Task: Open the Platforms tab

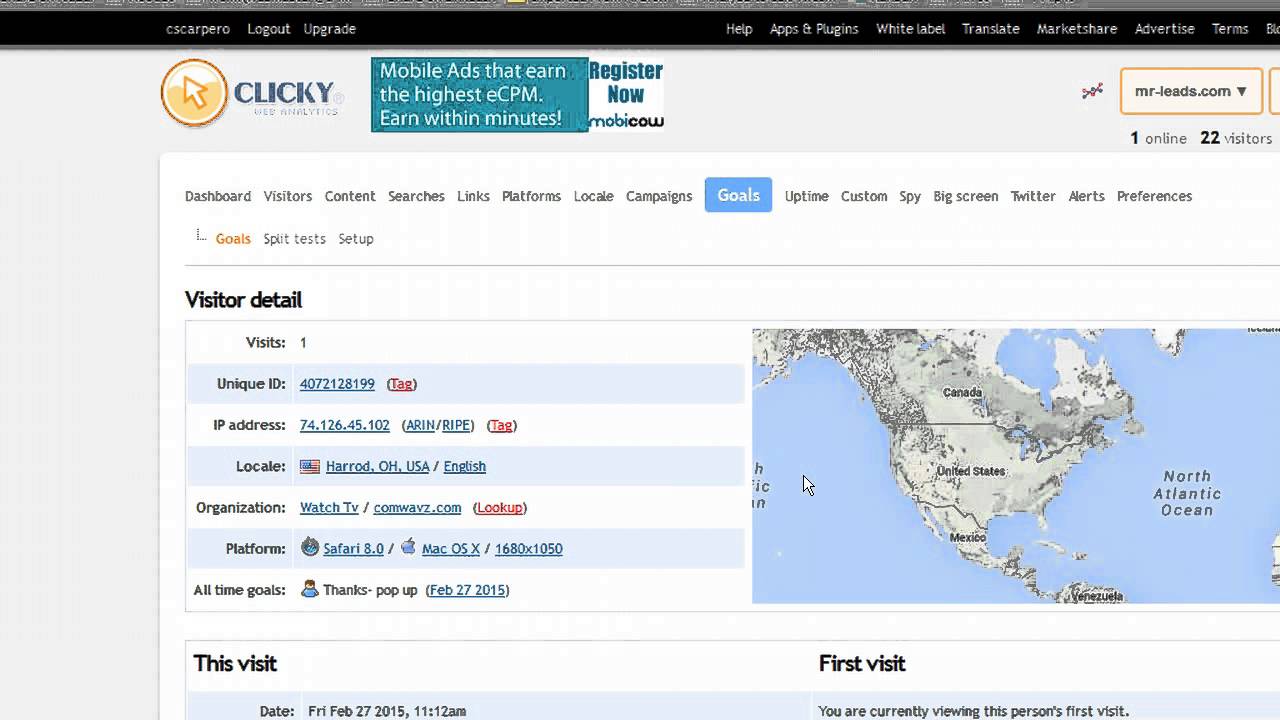Action: click(531, 196)
